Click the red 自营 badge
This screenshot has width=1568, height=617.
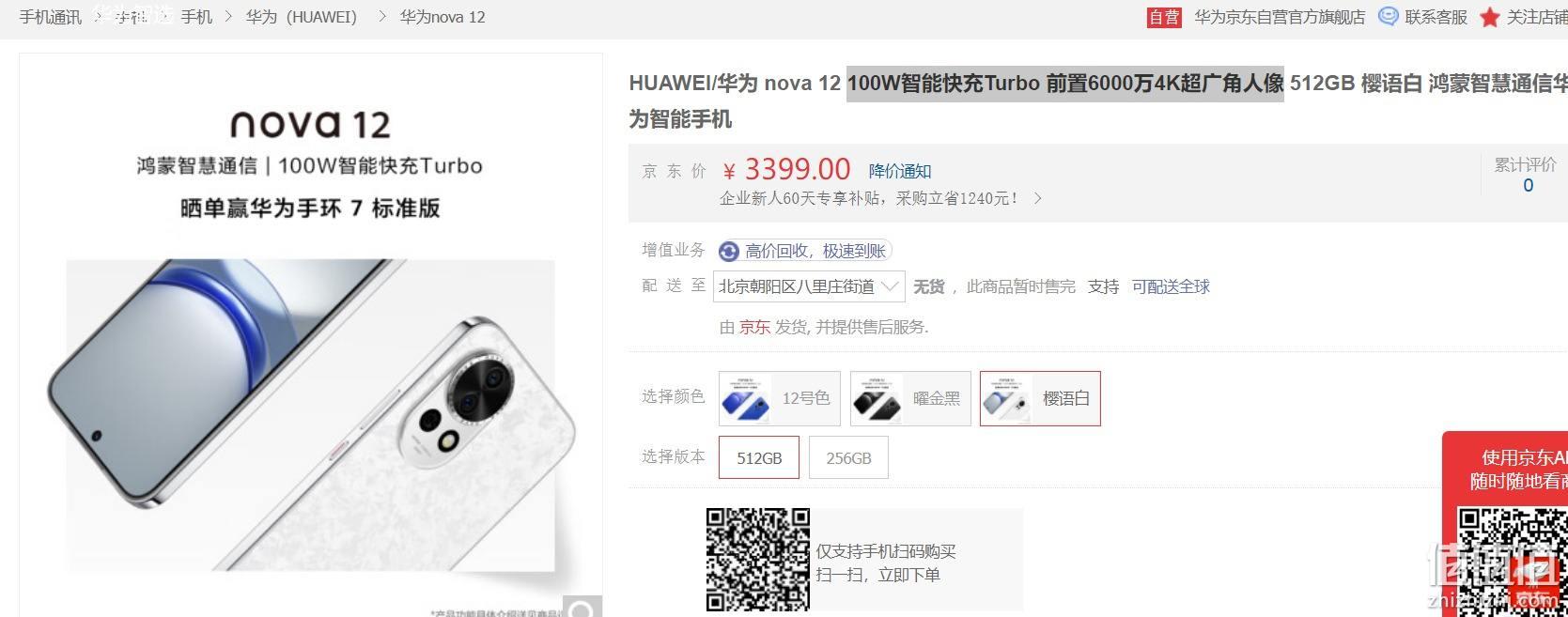(x=1164, y=17)
